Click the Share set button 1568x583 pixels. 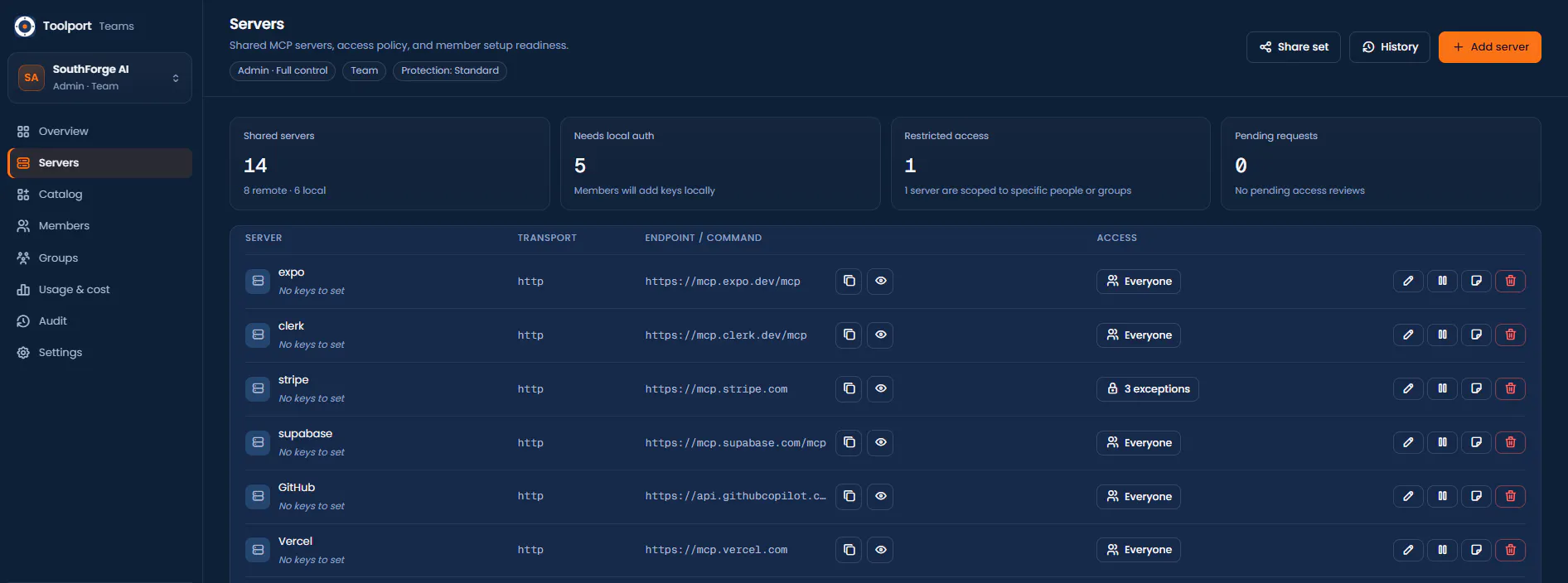[1293, 47]
